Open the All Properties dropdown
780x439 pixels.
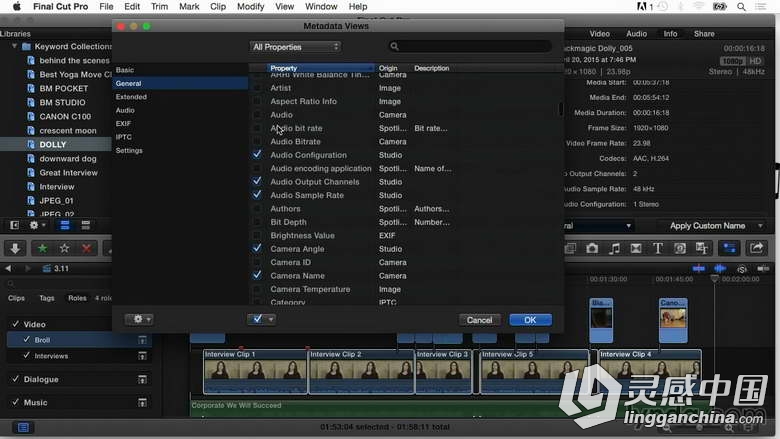pos(295,47)
